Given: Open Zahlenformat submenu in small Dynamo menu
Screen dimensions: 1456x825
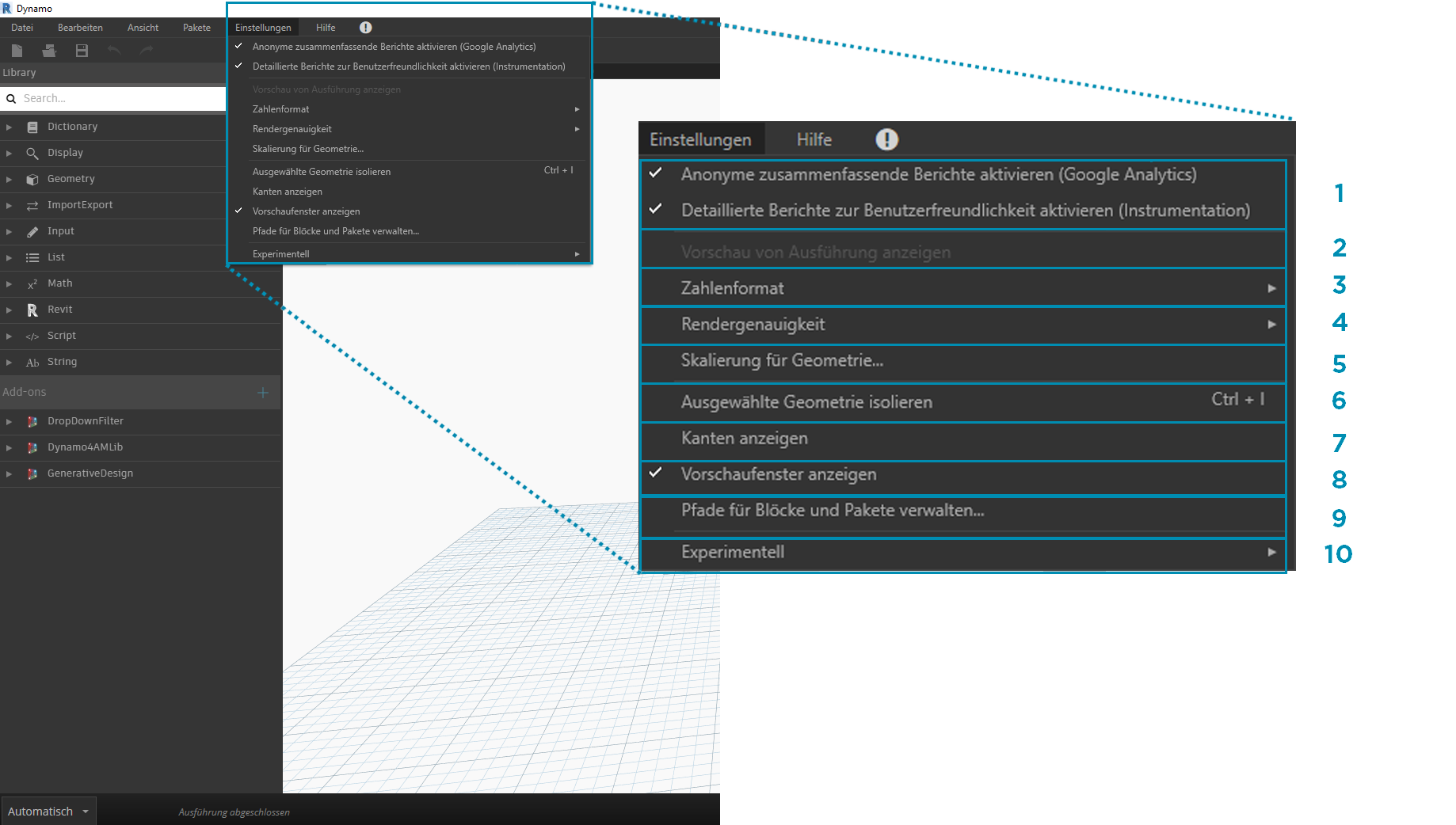Looking at the screenshot, I should tap(410, 109).
